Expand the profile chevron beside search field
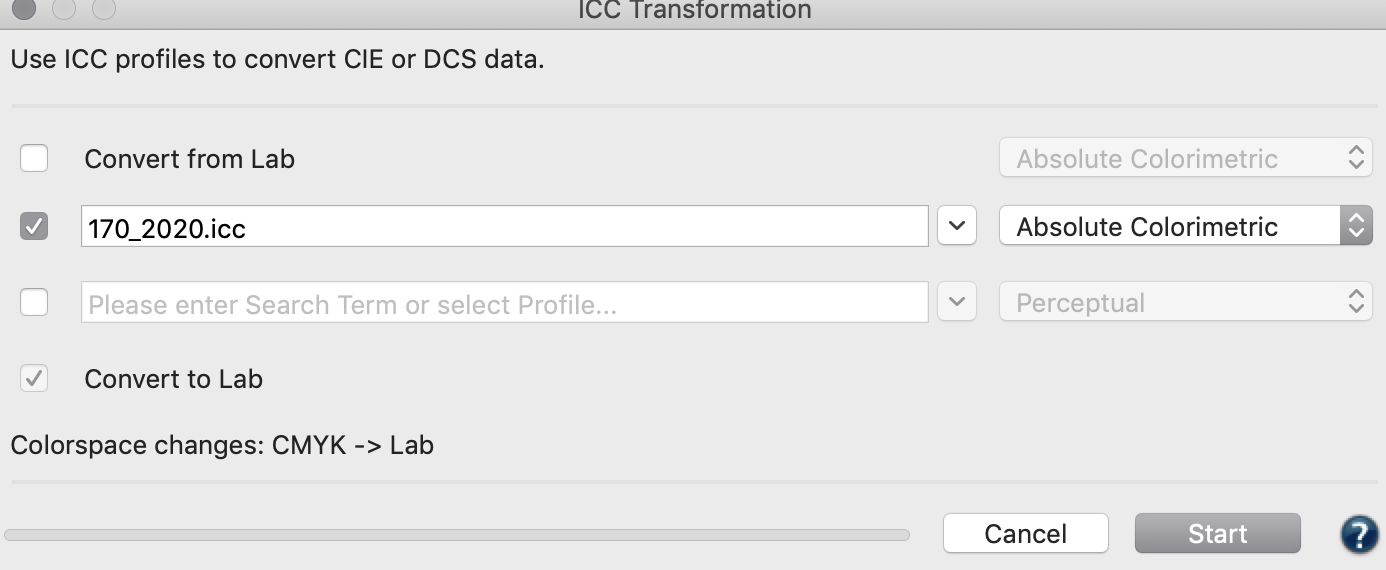Image resolution: width=1386 pixels, height=570 pixels. [957, 302]
